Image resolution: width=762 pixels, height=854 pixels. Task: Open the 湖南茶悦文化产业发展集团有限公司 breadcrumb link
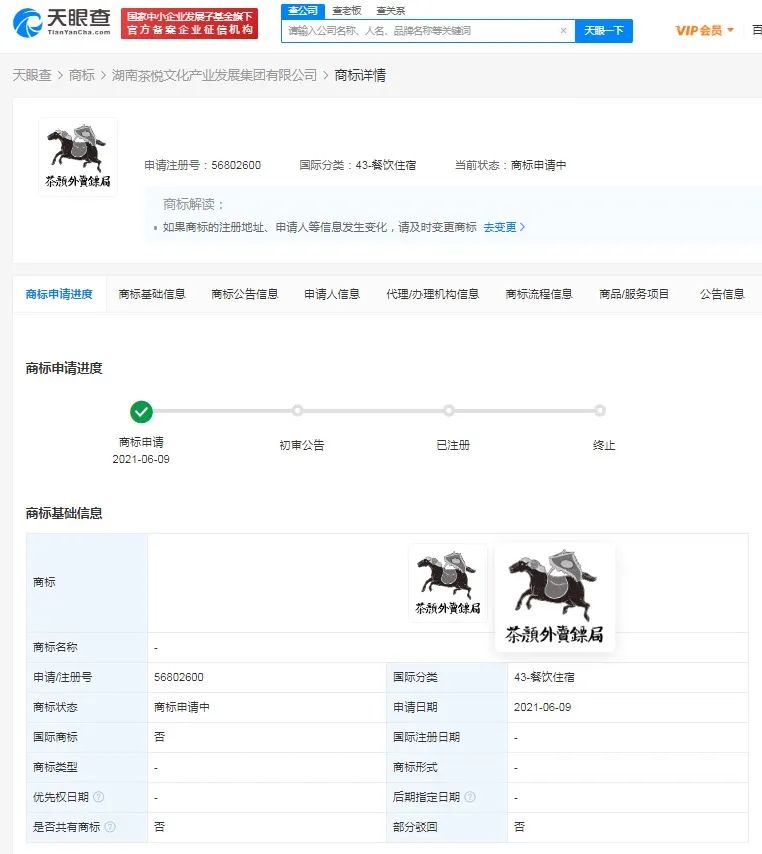pyautogui.click(x=214, y=75)
